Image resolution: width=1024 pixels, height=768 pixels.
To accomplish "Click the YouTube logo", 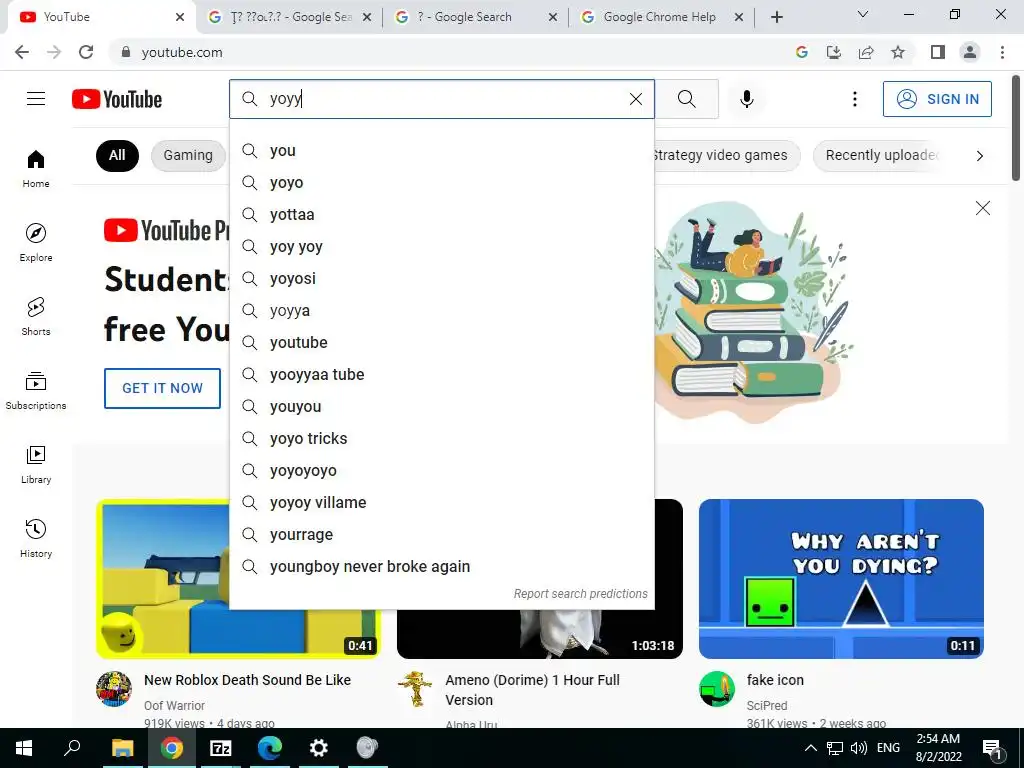I will pos(117,99).
